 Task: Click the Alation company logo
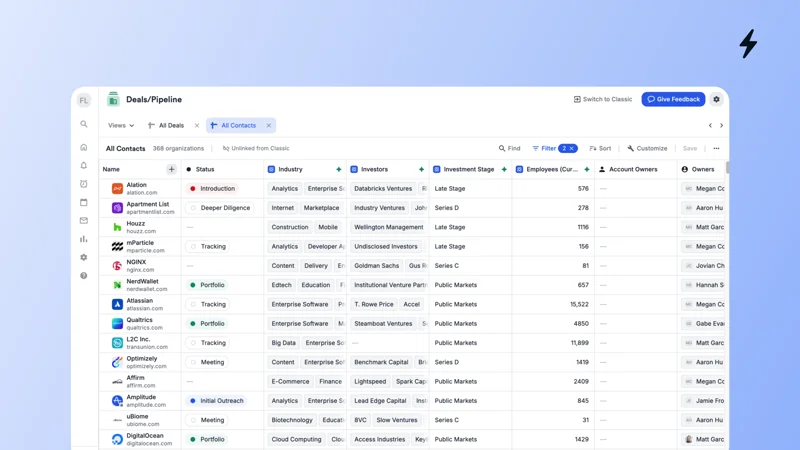coord(117,189)
